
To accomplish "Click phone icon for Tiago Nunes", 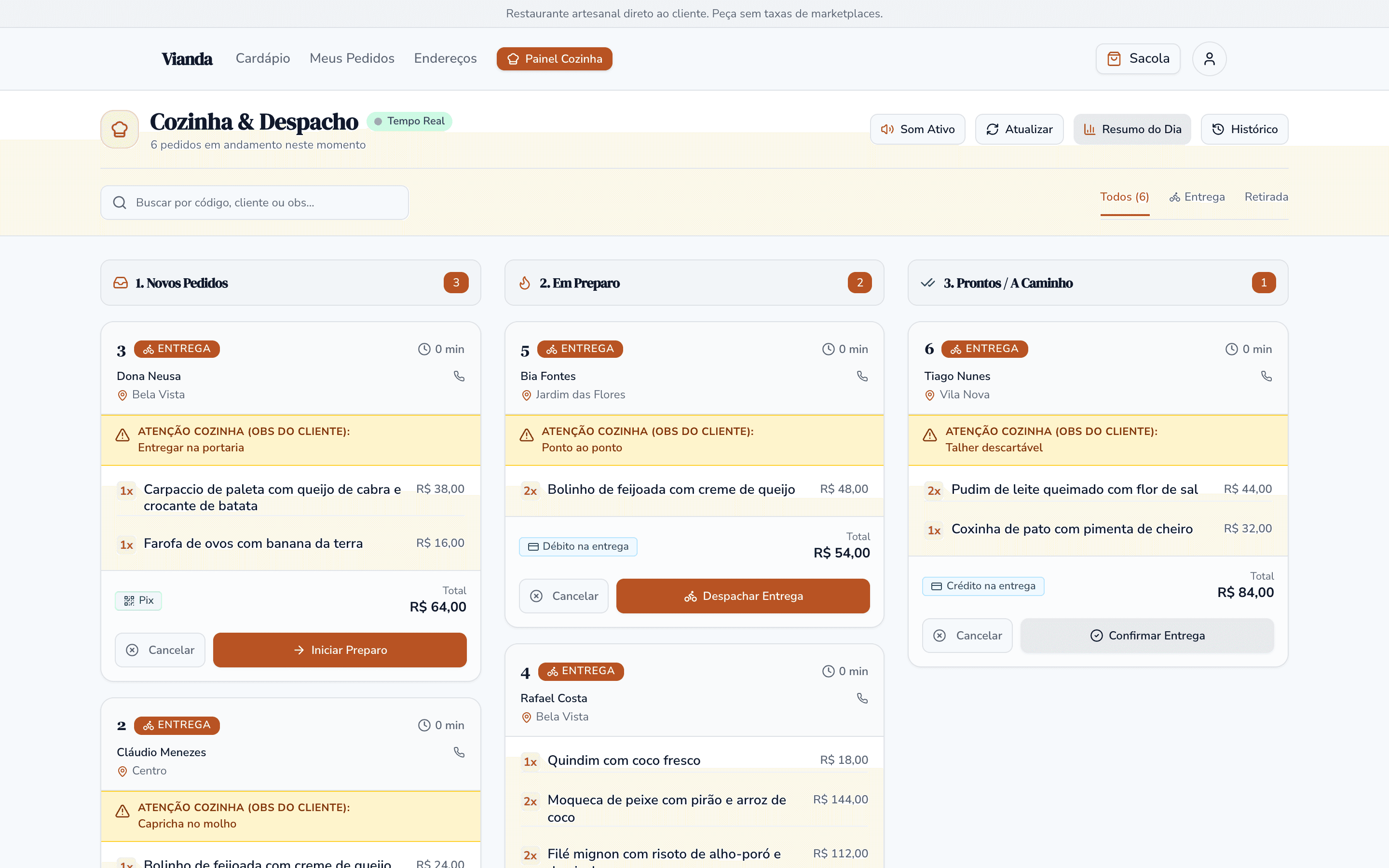I will click(1266, 376).
